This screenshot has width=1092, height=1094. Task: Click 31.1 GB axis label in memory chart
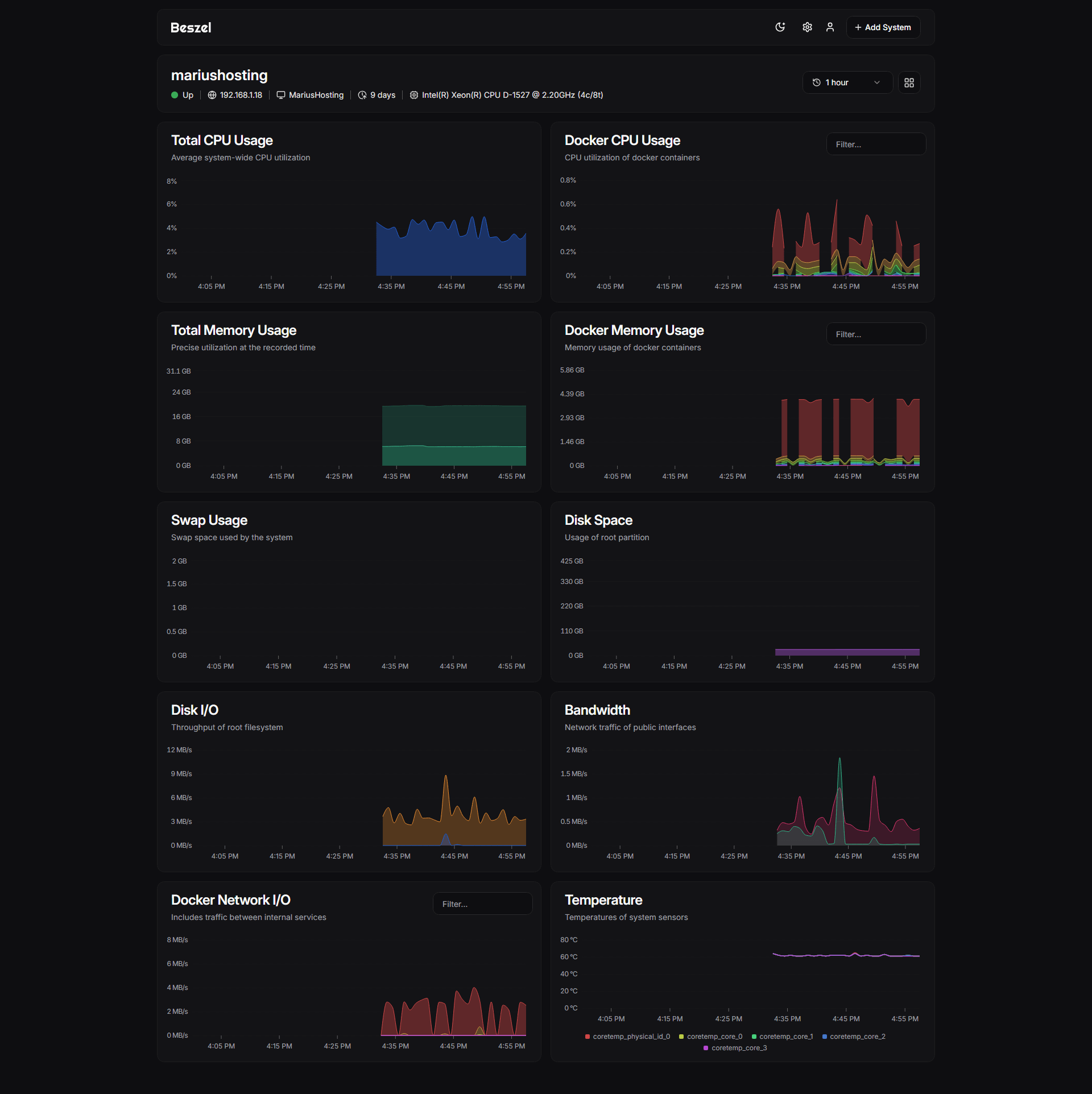coord(179,371)
